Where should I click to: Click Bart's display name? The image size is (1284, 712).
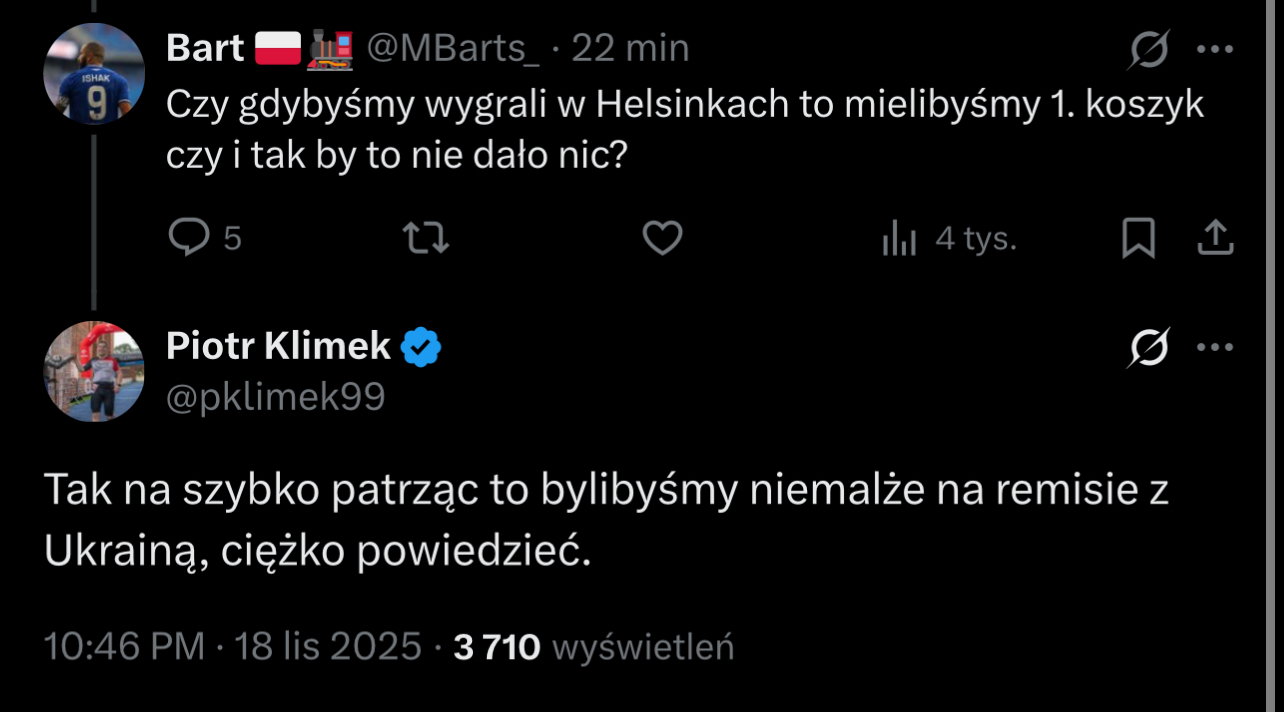[205, 48]
